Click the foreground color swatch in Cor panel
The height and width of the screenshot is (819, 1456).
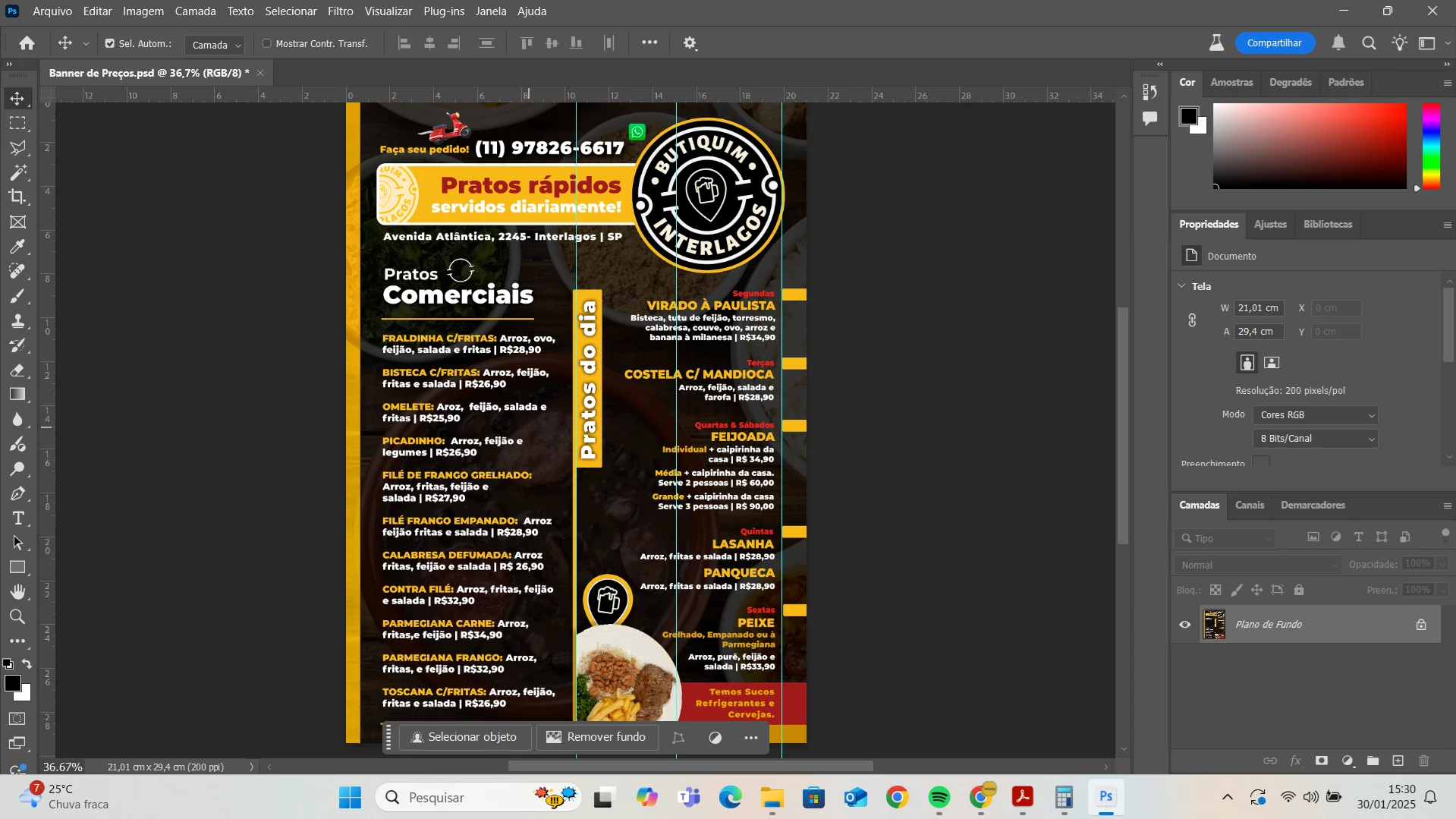tap(1189, 116)
